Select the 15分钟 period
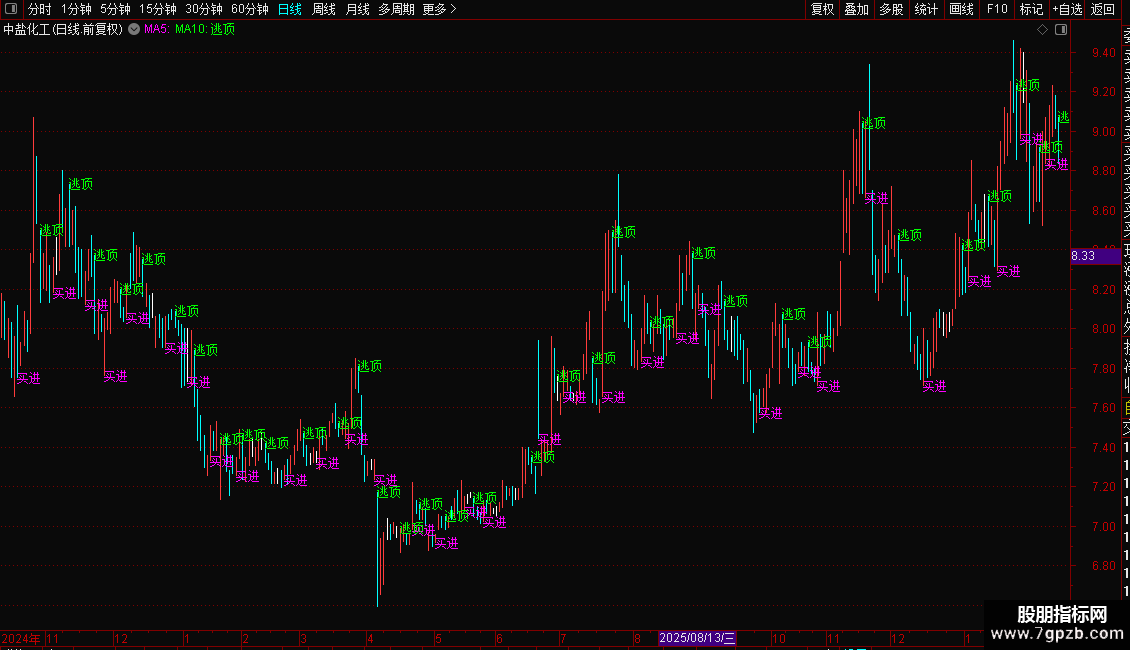Screen dimensions: 1130x650 tap(158, 9)
